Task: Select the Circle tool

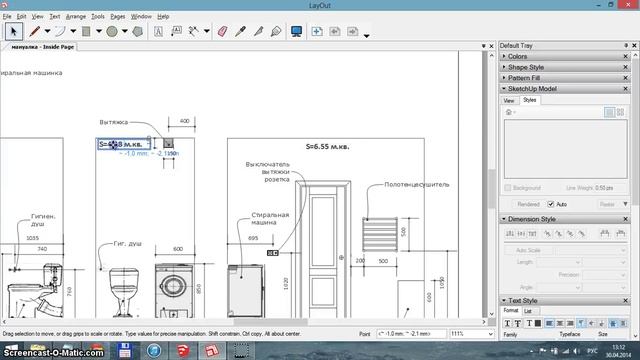Action: click(x=112, y=31)
